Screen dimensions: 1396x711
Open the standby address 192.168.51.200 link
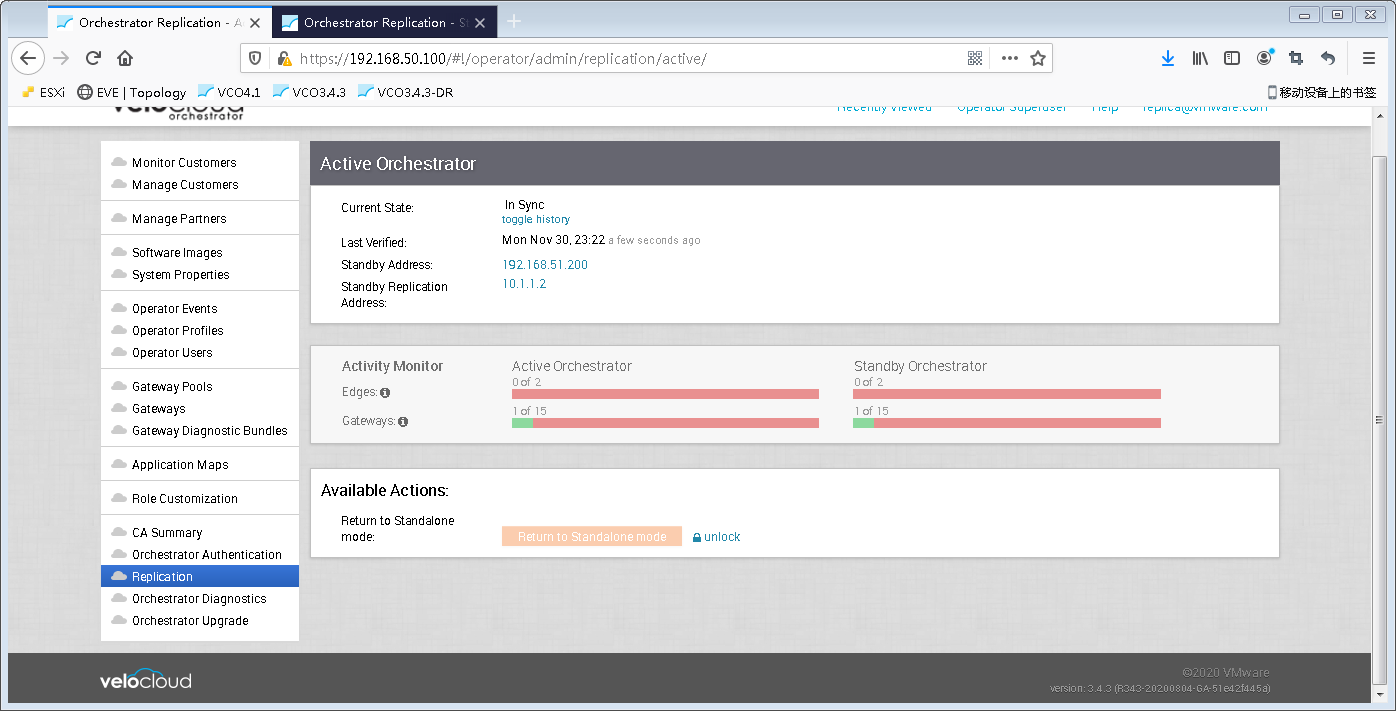pyautogui.click(x=545, y=265)
